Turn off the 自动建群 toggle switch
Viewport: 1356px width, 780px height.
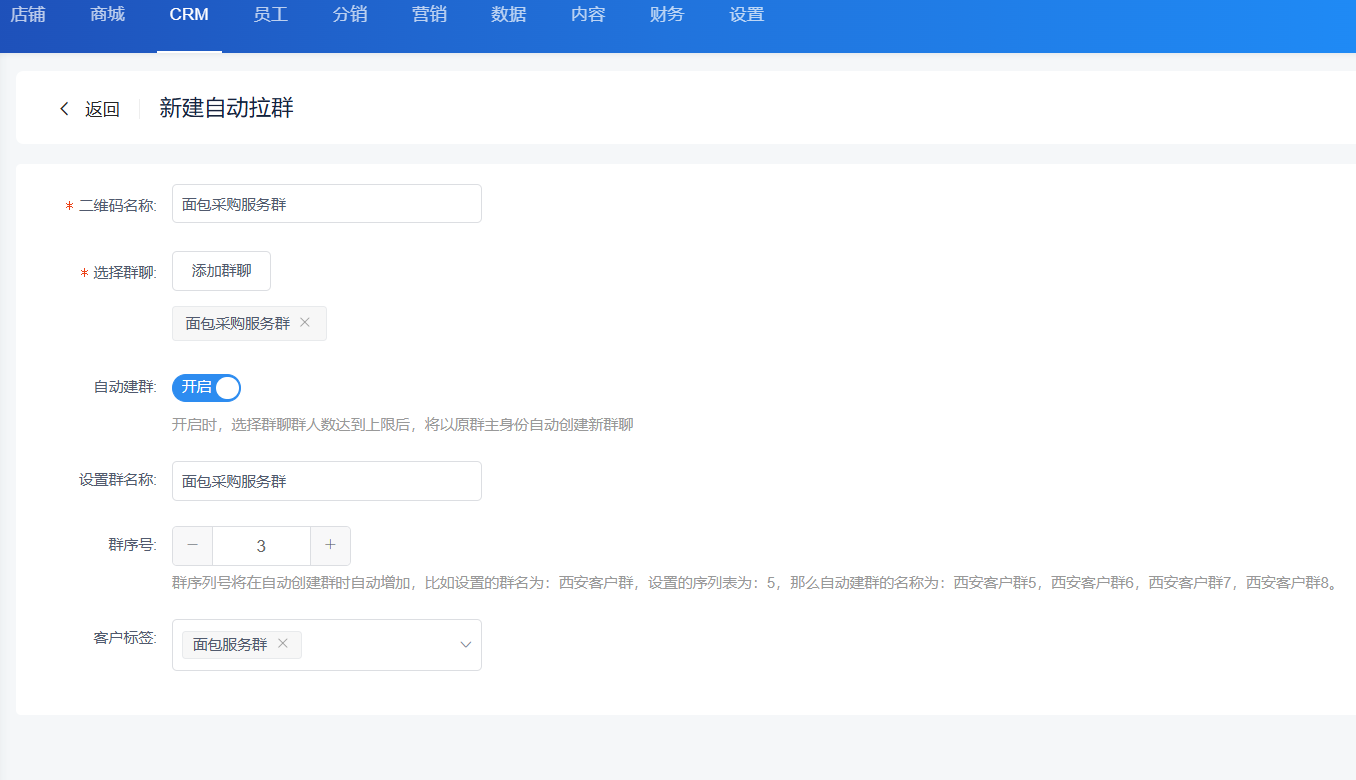click(x=207, y=387)
